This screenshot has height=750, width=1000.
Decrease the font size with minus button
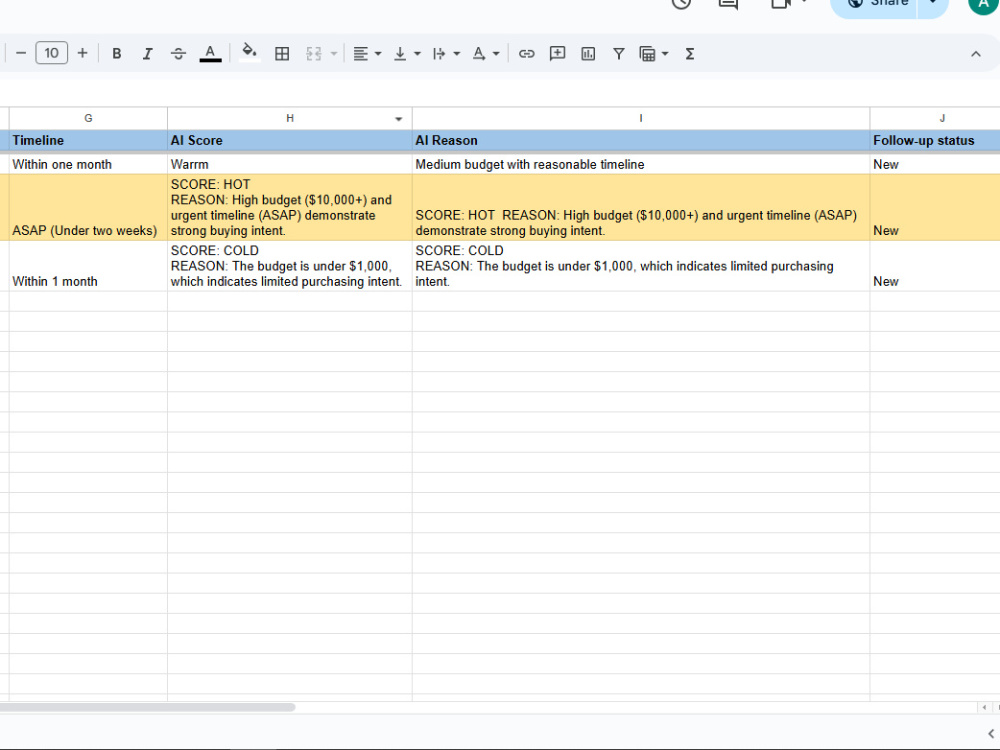click(x=21, y=54)
